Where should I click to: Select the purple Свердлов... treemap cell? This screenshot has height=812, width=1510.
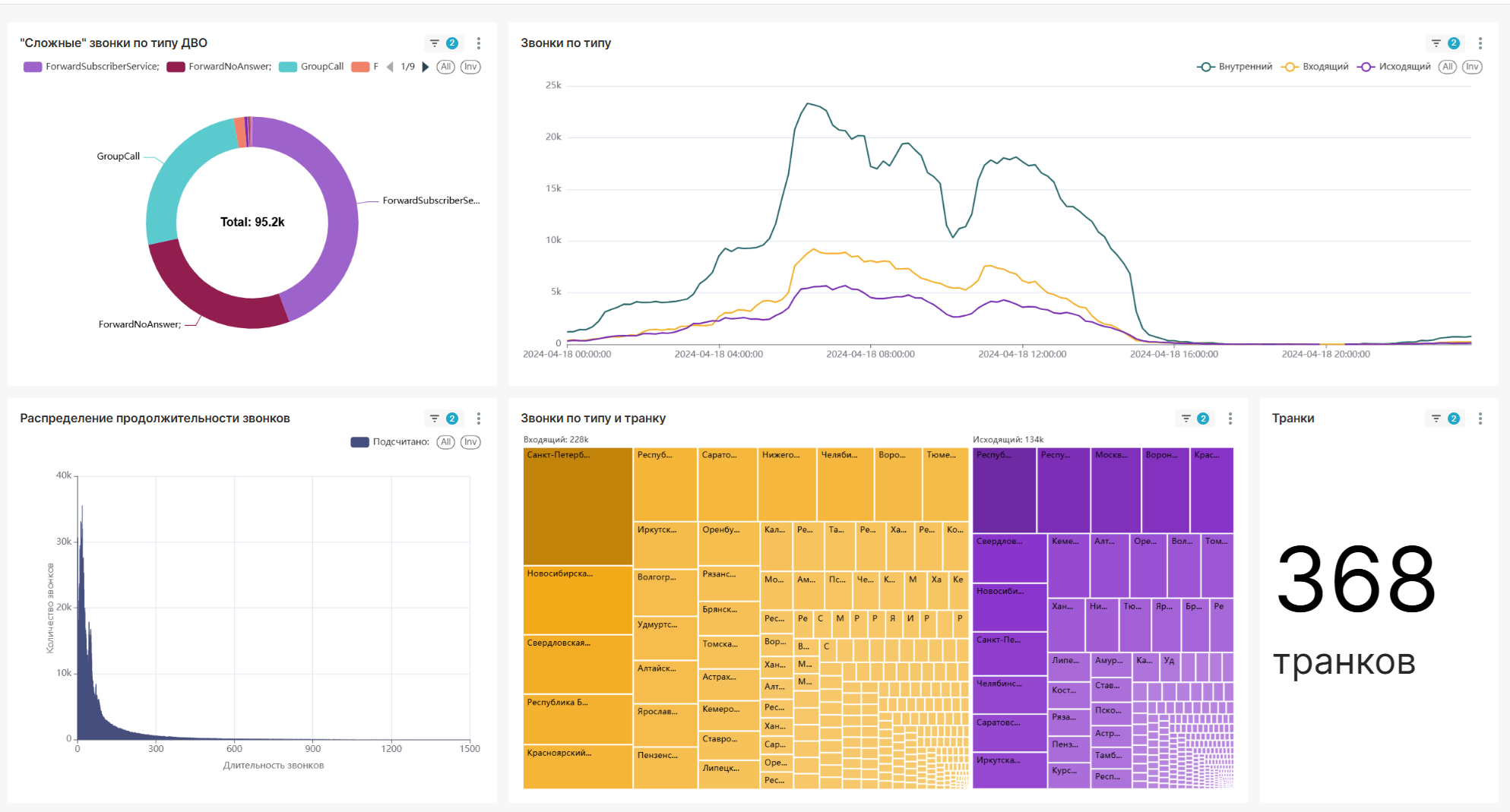1010,558
